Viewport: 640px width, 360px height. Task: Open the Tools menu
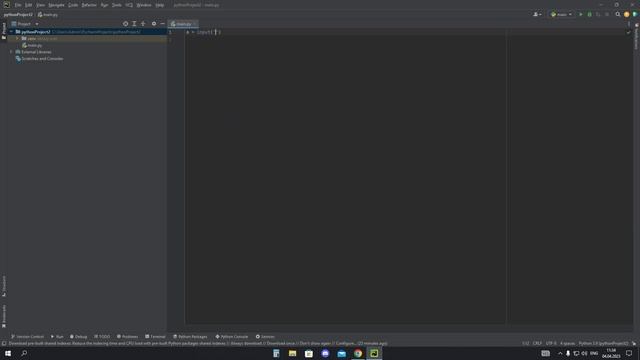point(117,5)
